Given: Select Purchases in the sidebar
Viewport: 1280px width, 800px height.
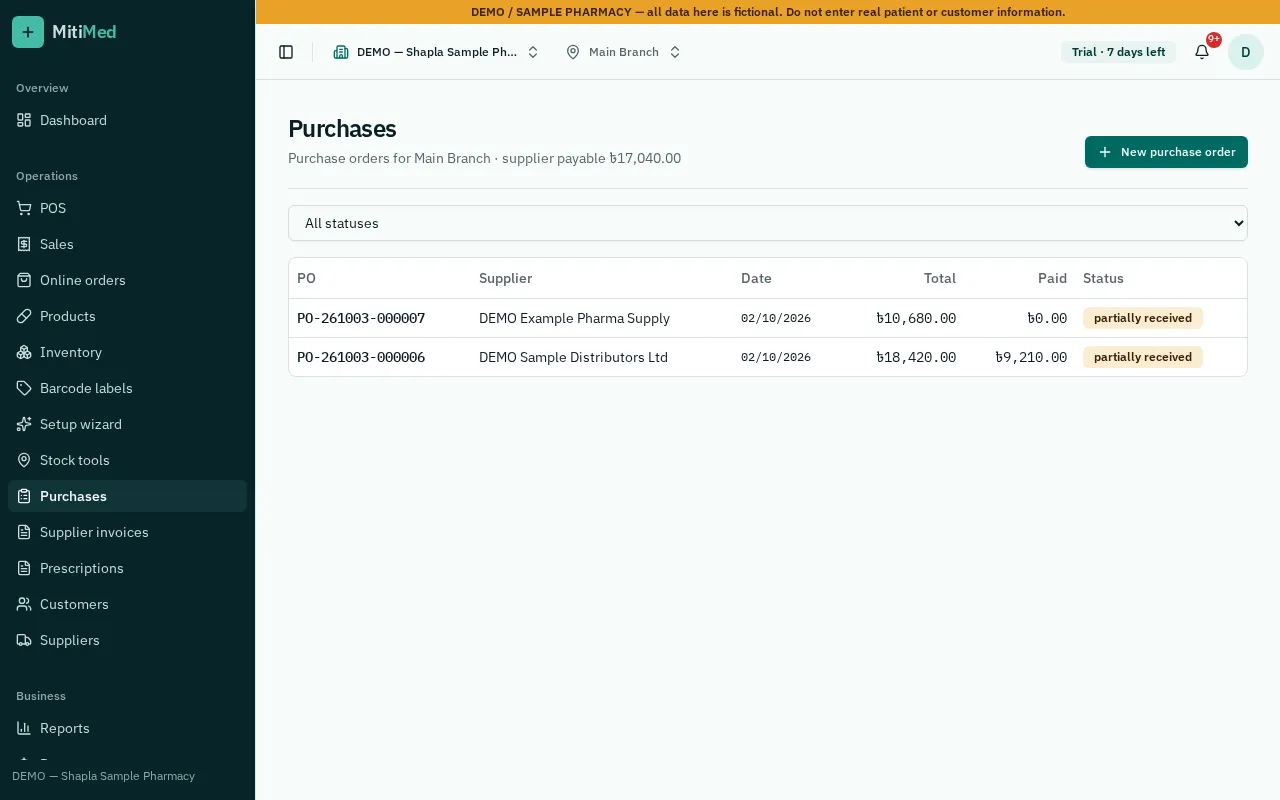Looking at the screenshot, I should coord(127,496).
